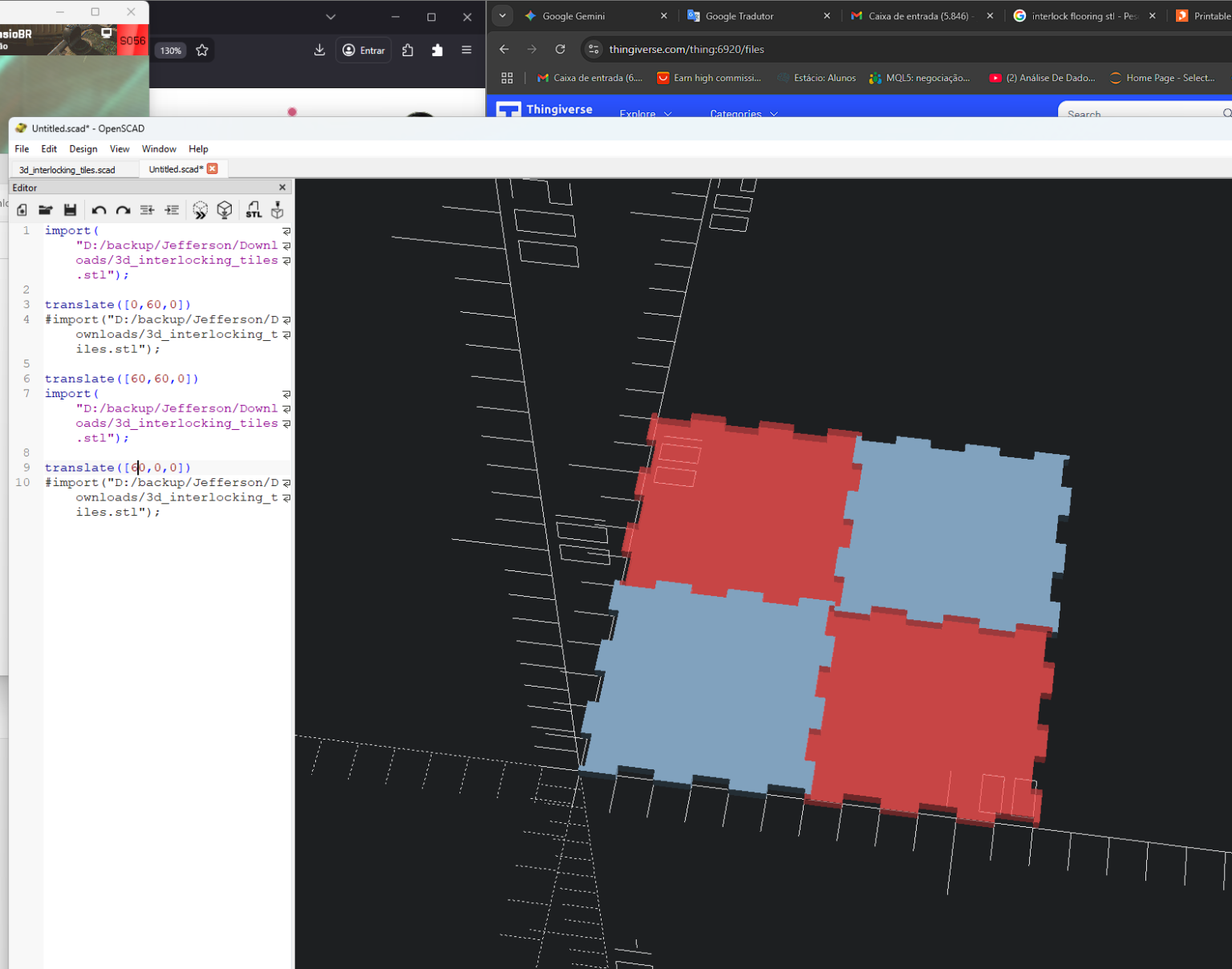
Task: Click the translate([0,60,0]) line in the editor
Action: 118,305
